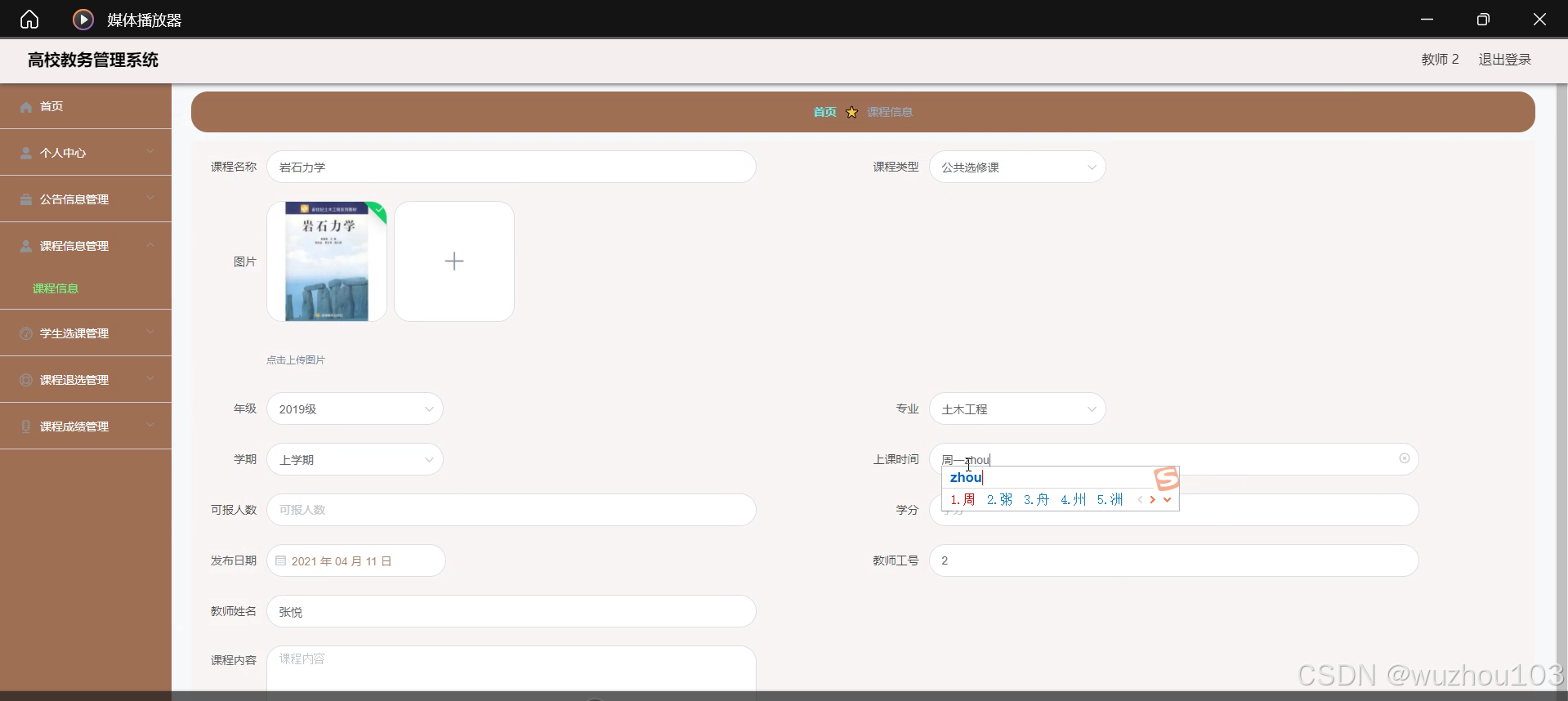This screenshot has height=701, width=1568.
Task: Open 公告信息管理 menu item
Action: [86, 199]
